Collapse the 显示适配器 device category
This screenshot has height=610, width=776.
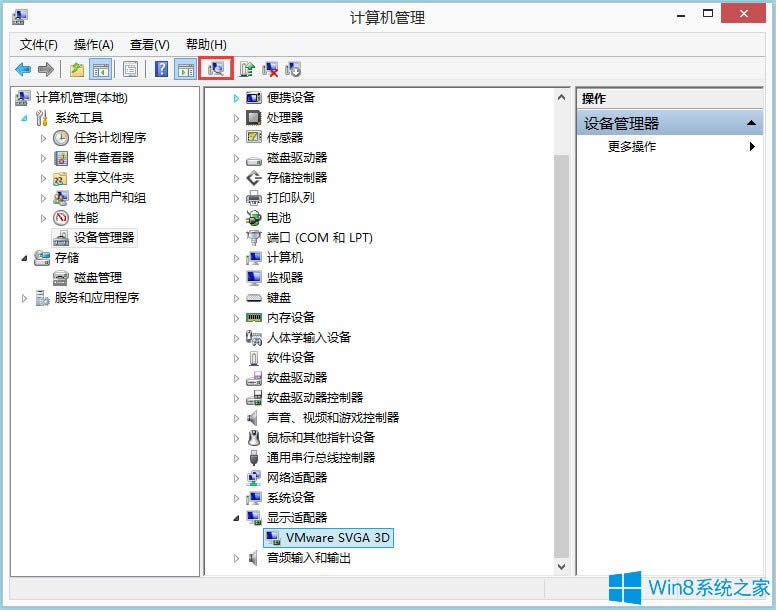click(x=237, y=517)
